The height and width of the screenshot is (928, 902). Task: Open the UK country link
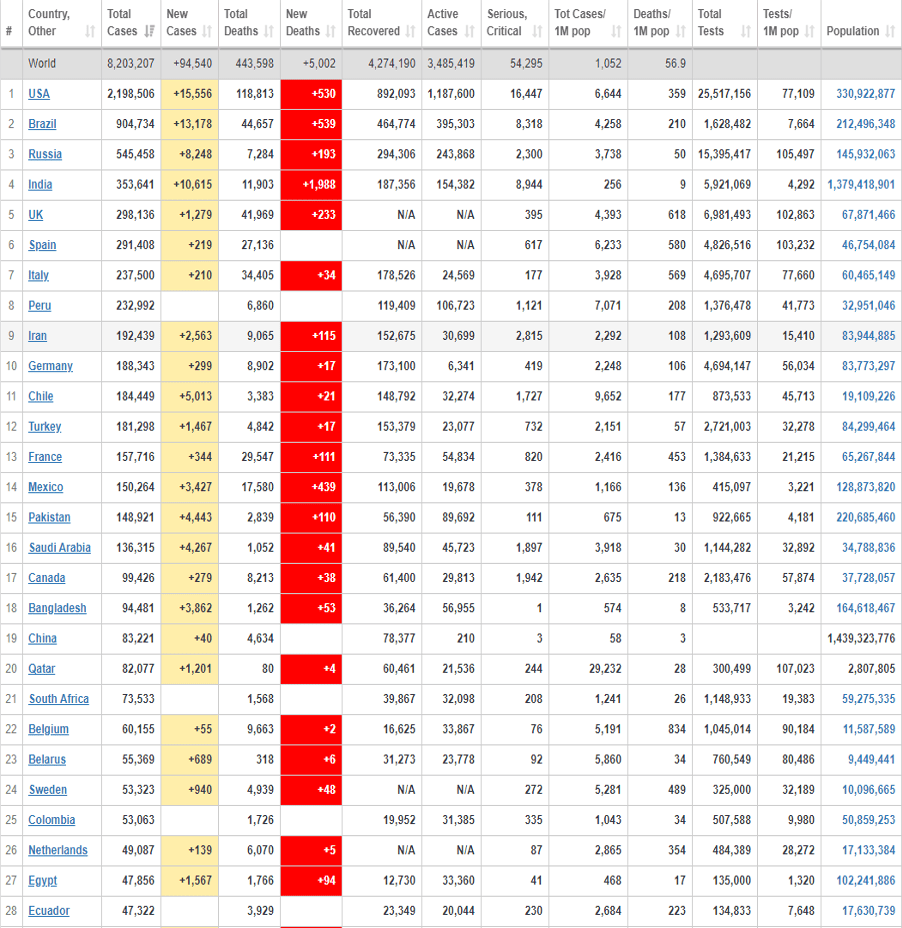pos(36,214)
